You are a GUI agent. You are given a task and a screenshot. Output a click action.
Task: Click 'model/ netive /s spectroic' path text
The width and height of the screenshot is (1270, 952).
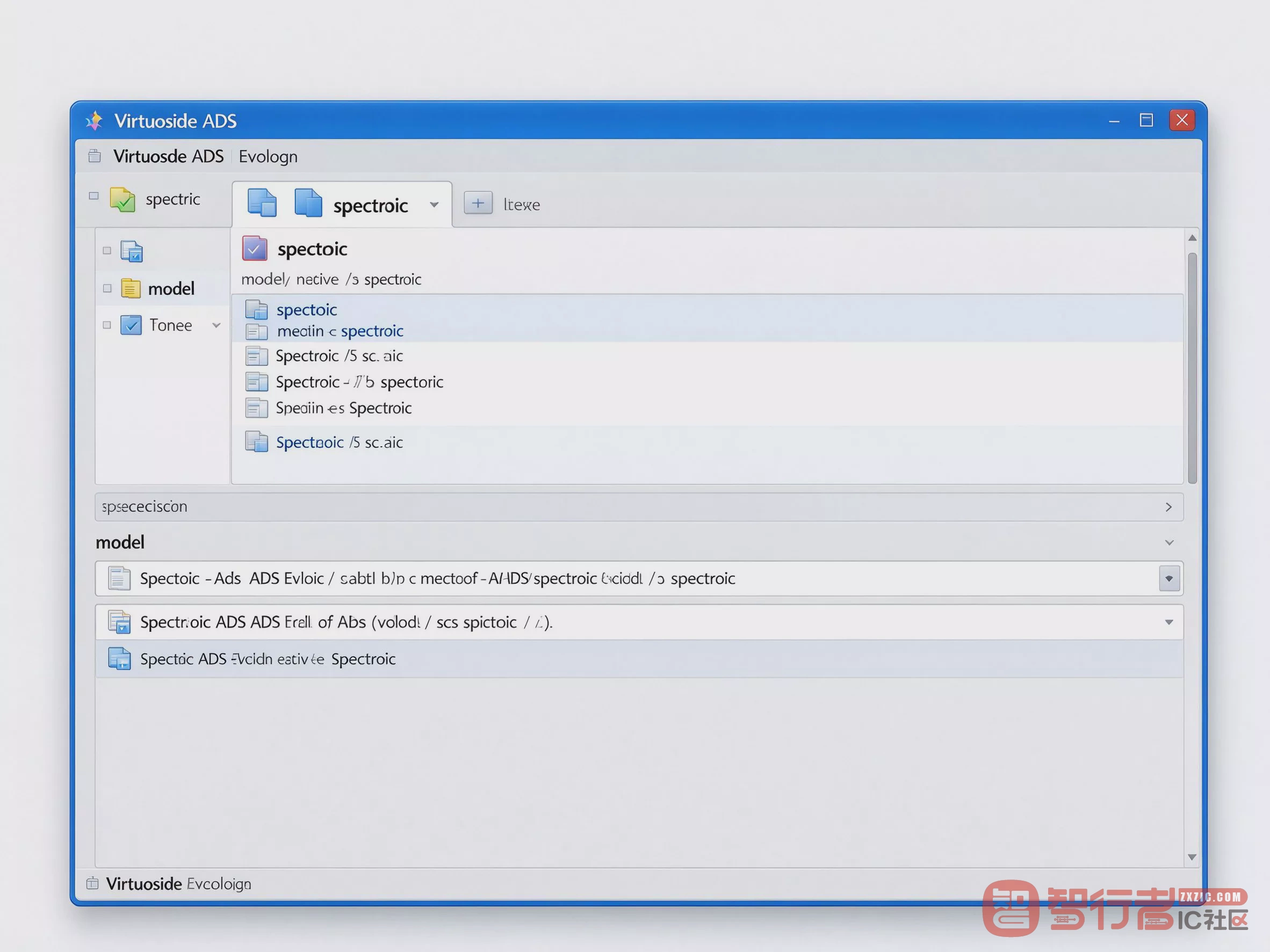click(x=331, y=279)
